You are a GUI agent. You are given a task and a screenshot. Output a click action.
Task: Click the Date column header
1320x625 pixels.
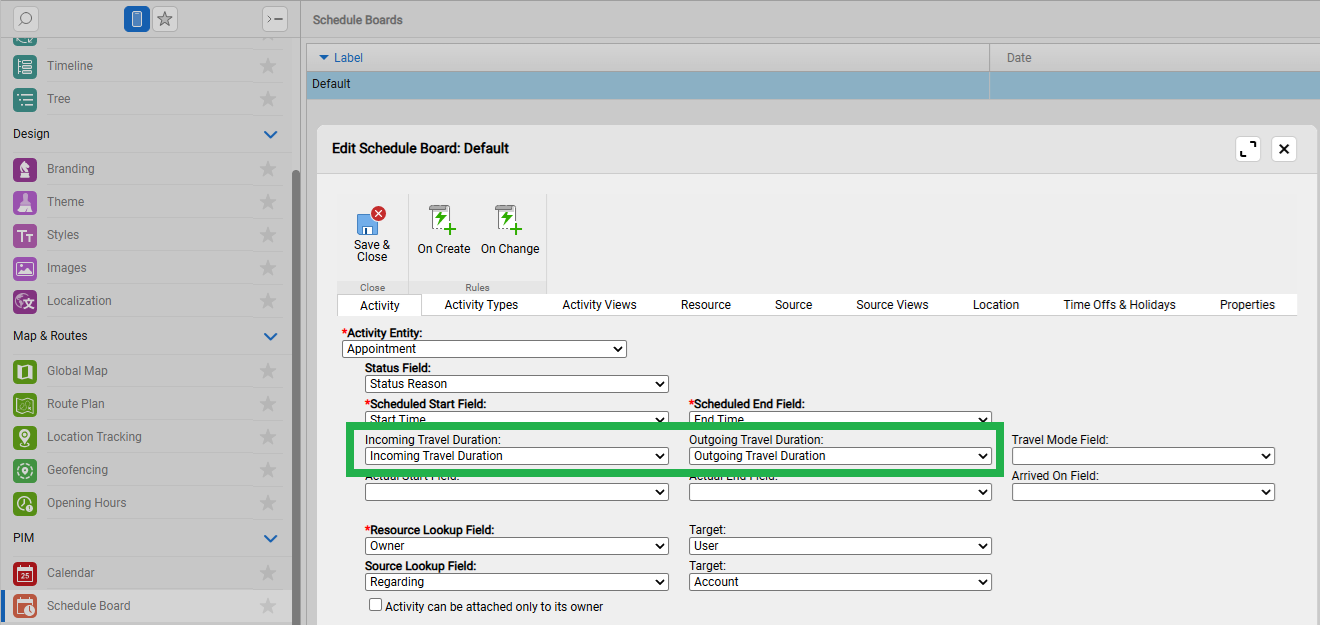[1155, 58]
